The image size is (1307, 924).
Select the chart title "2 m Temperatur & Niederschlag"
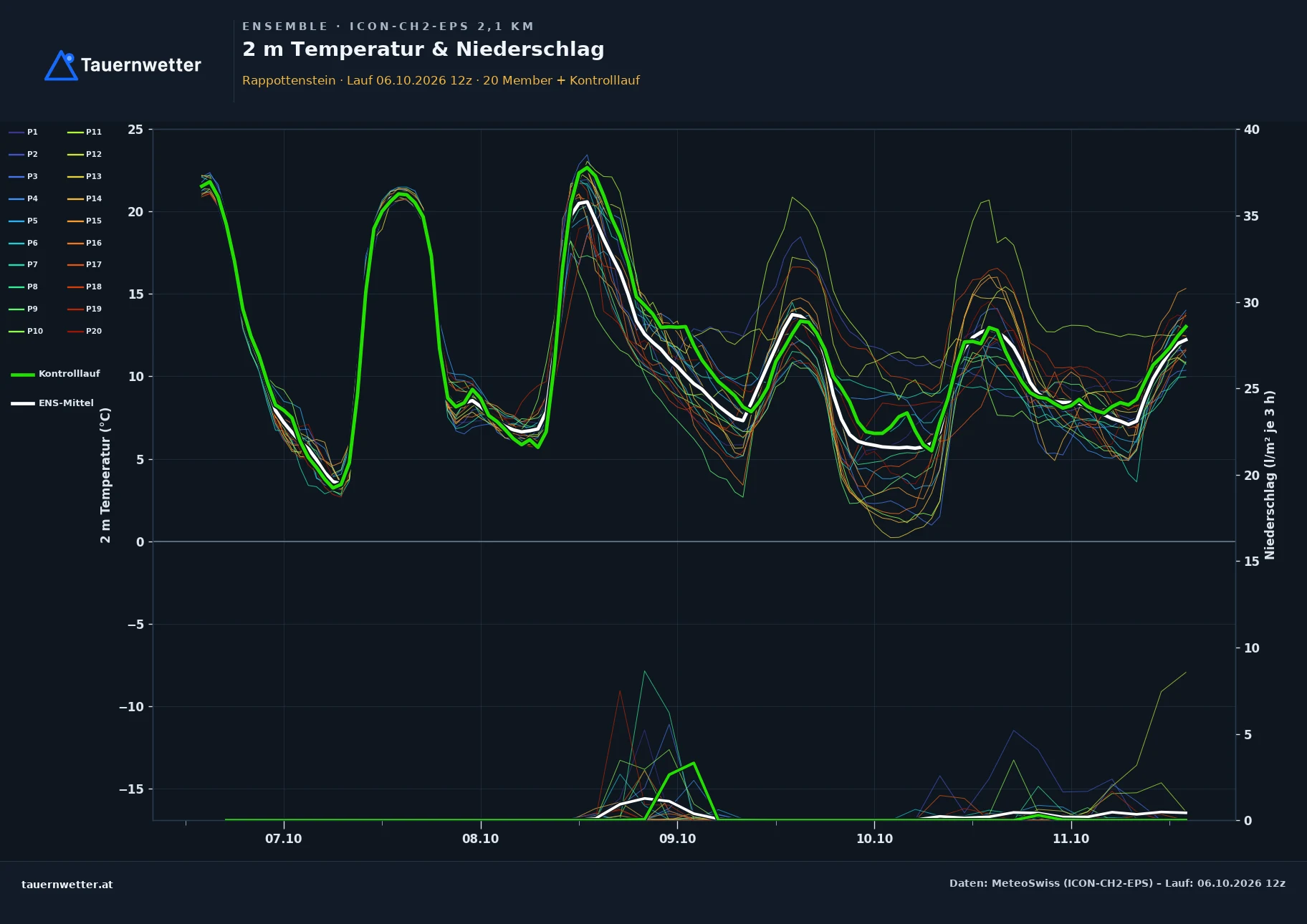tap(423, 49)
